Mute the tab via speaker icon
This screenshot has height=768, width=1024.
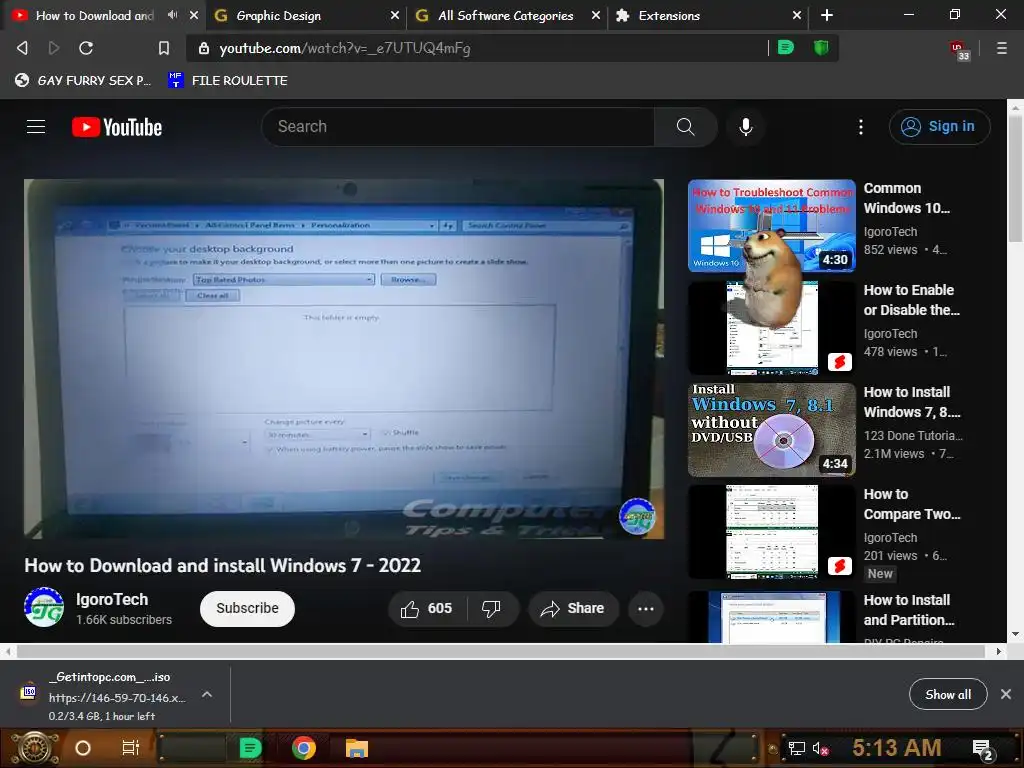[172, 14]
